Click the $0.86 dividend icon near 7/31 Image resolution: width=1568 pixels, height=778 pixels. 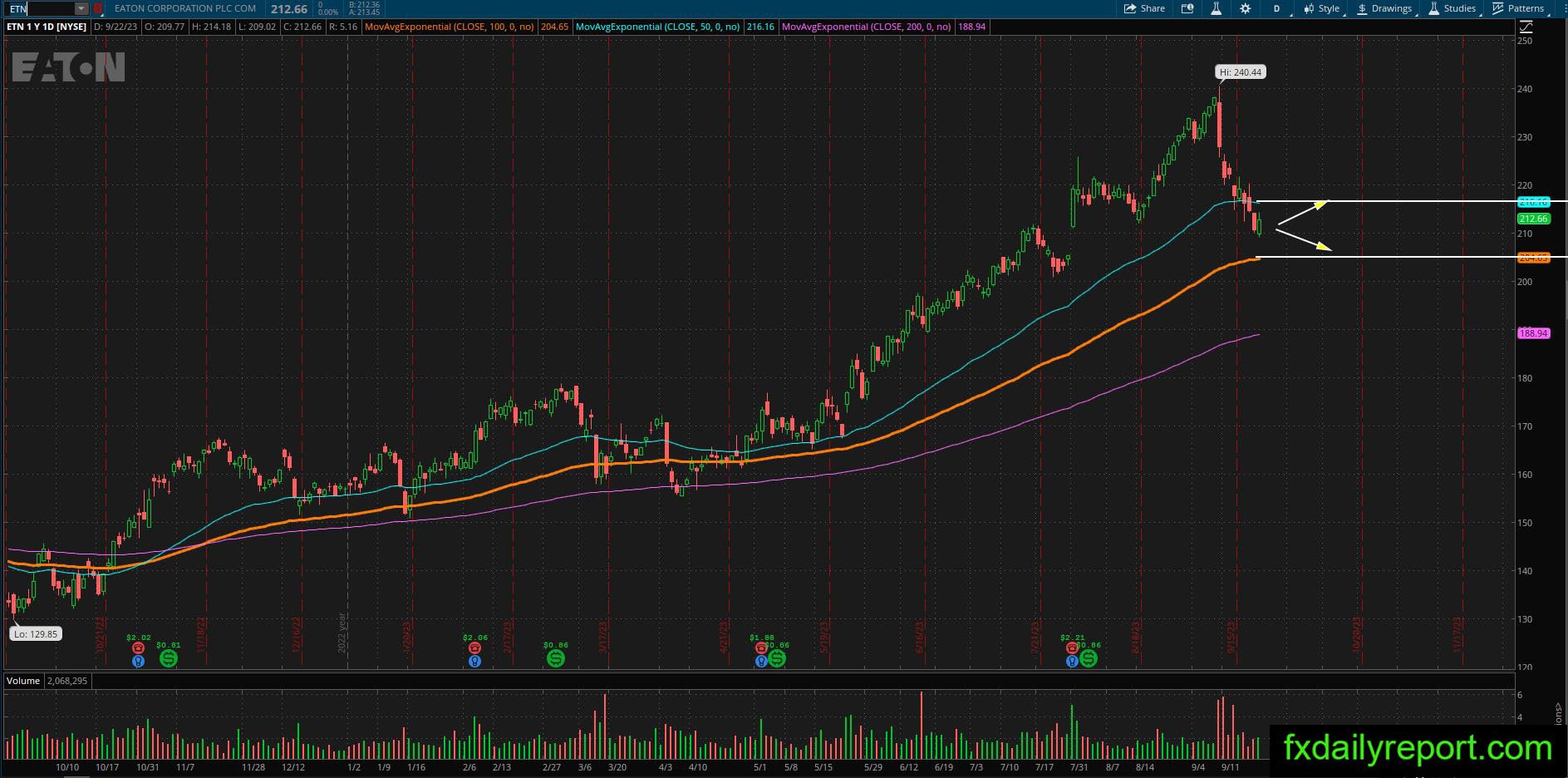coord(1089,658)
